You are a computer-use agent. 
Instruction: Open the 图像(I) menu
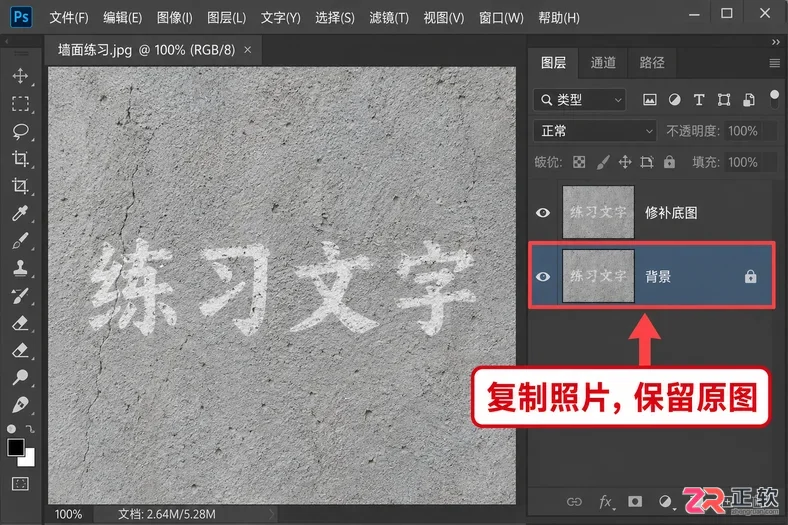pyautogui.click(x=175, y=18)
